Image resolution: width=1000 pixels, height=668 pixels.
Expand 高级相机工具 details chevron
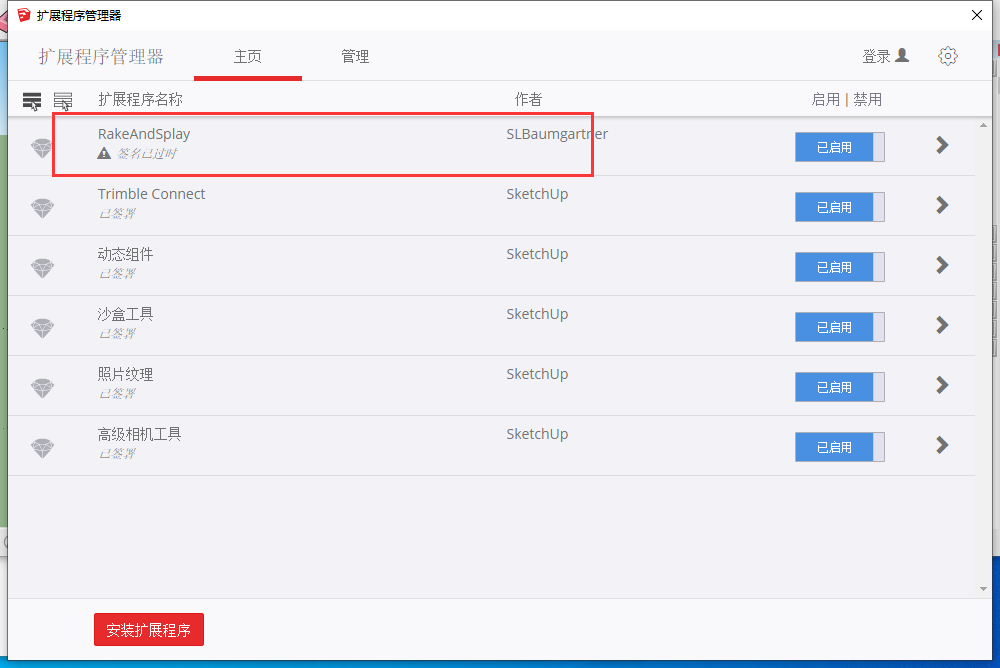tap(942, 445)
